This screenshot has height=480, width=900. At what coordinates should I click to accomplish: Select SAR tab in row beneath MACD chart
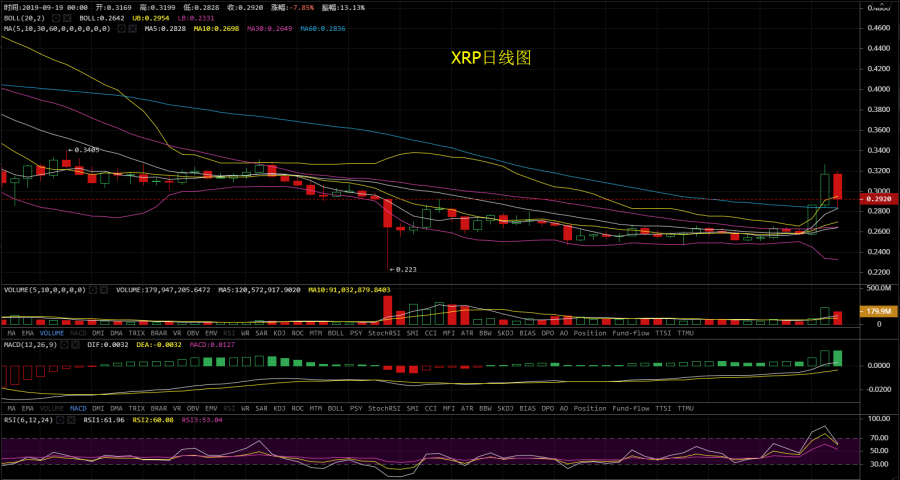pyautogui.click(x=261, y=408)
